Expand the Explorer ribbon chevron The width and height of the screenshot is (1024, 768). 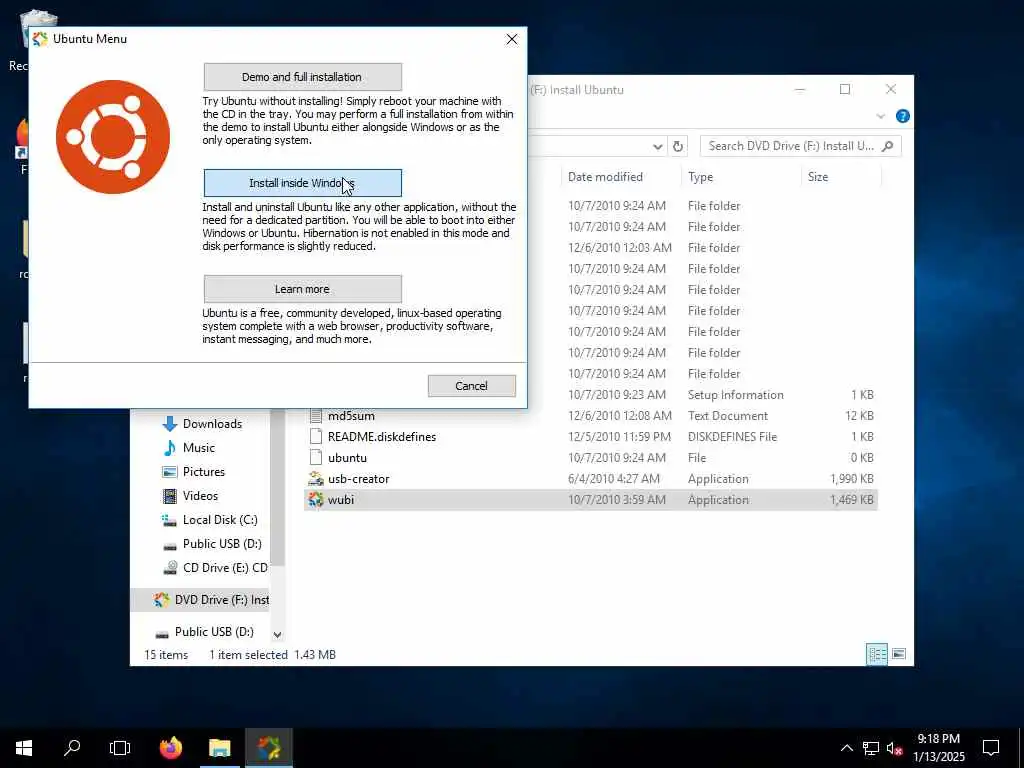tap(880, 116)
